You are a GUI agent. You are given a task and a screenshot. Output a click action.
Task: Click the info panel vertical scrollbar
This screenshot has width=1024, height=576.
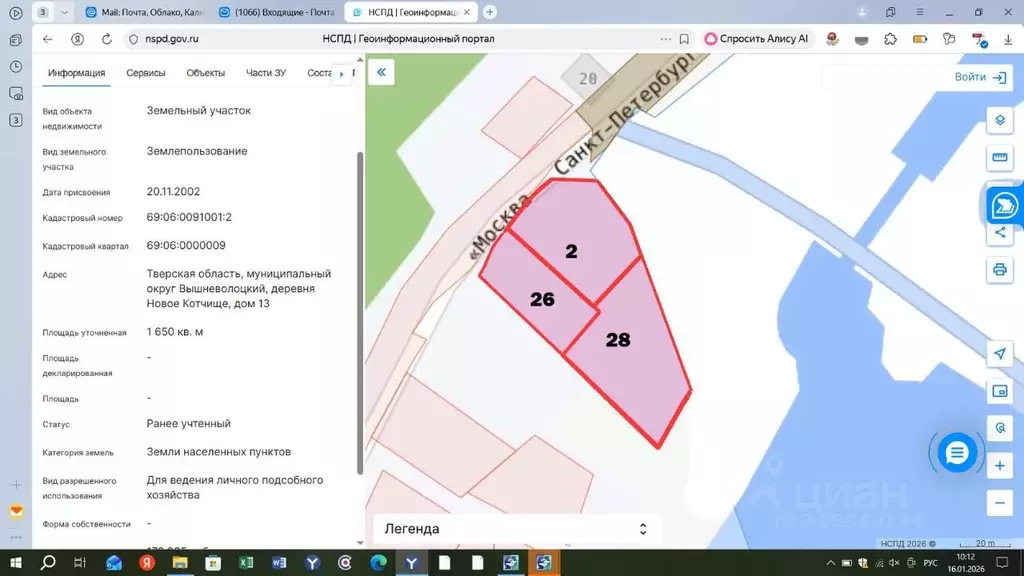coord(360,300)
